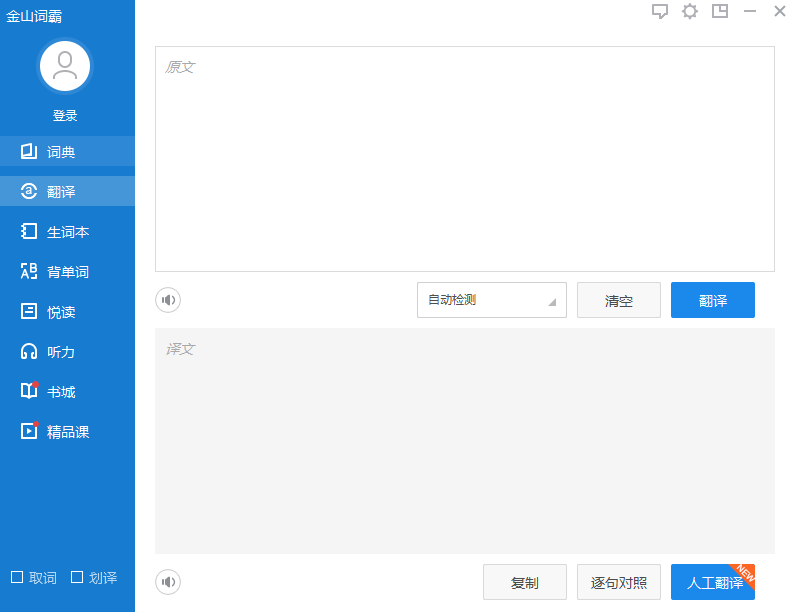Open the 悦读 reading section
Image resolution: width=791 pixels, height=612 pixels.
click(x=62, y=312)
